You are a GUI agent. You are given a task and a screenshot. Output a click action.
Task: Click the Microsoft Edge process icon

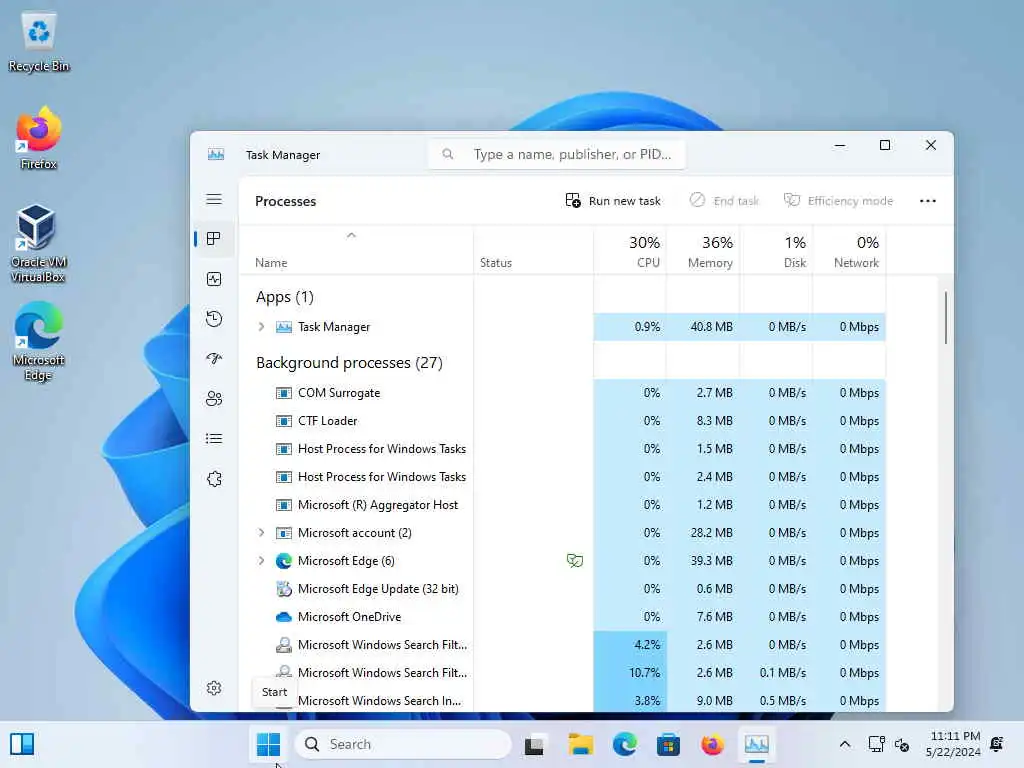point(283,561)
